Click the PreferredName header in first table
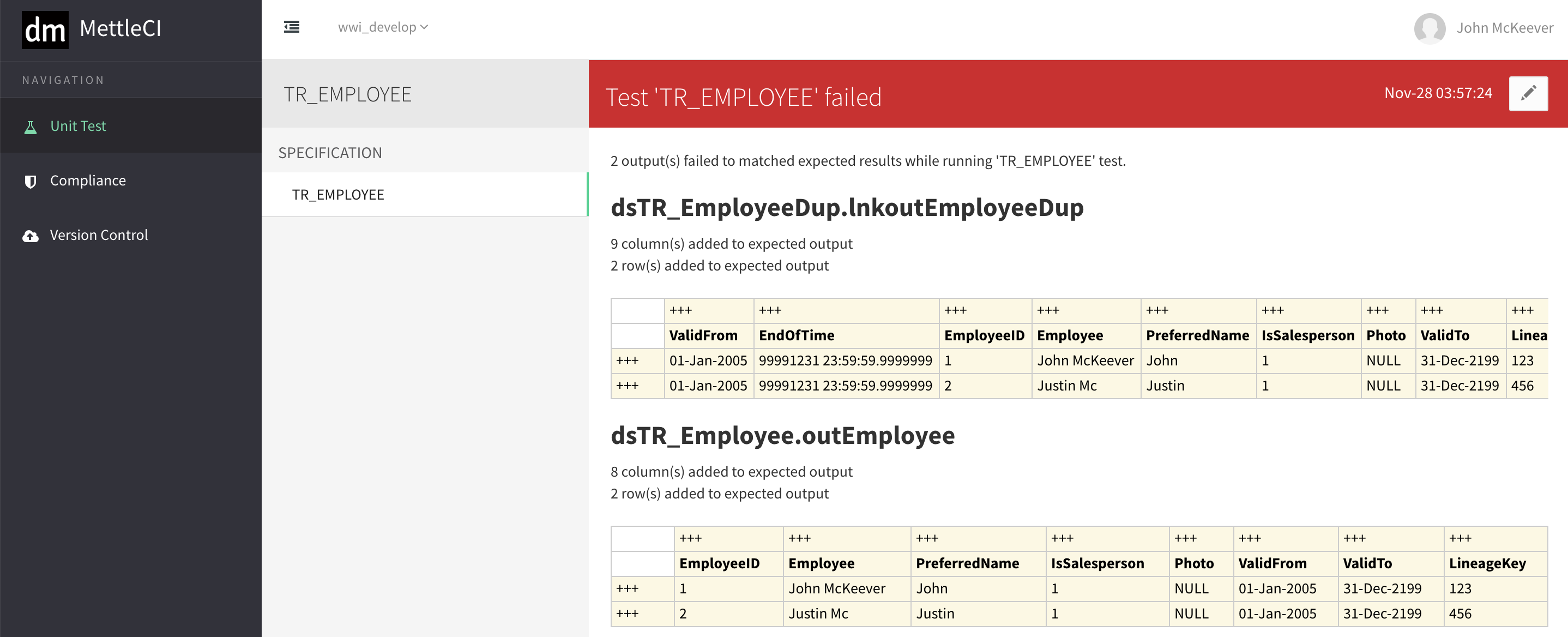Screen dimensions: 1568x637 coord(1197,335)
